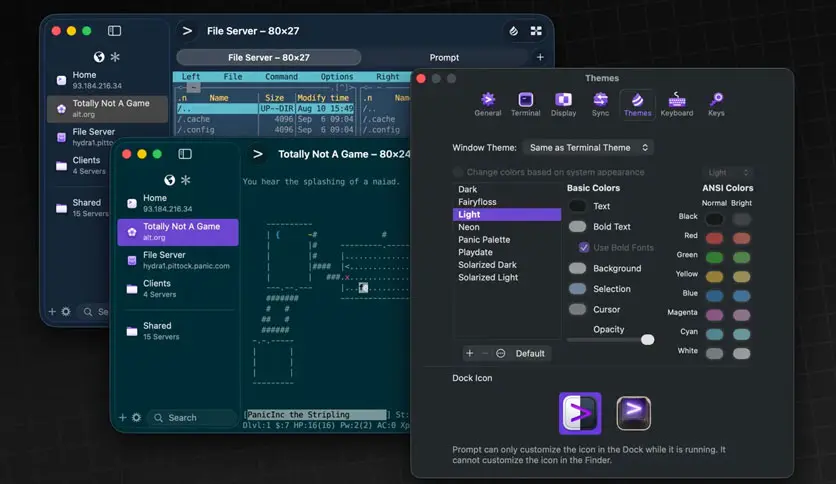Switch to the Prompt tab

pos(444,57)
